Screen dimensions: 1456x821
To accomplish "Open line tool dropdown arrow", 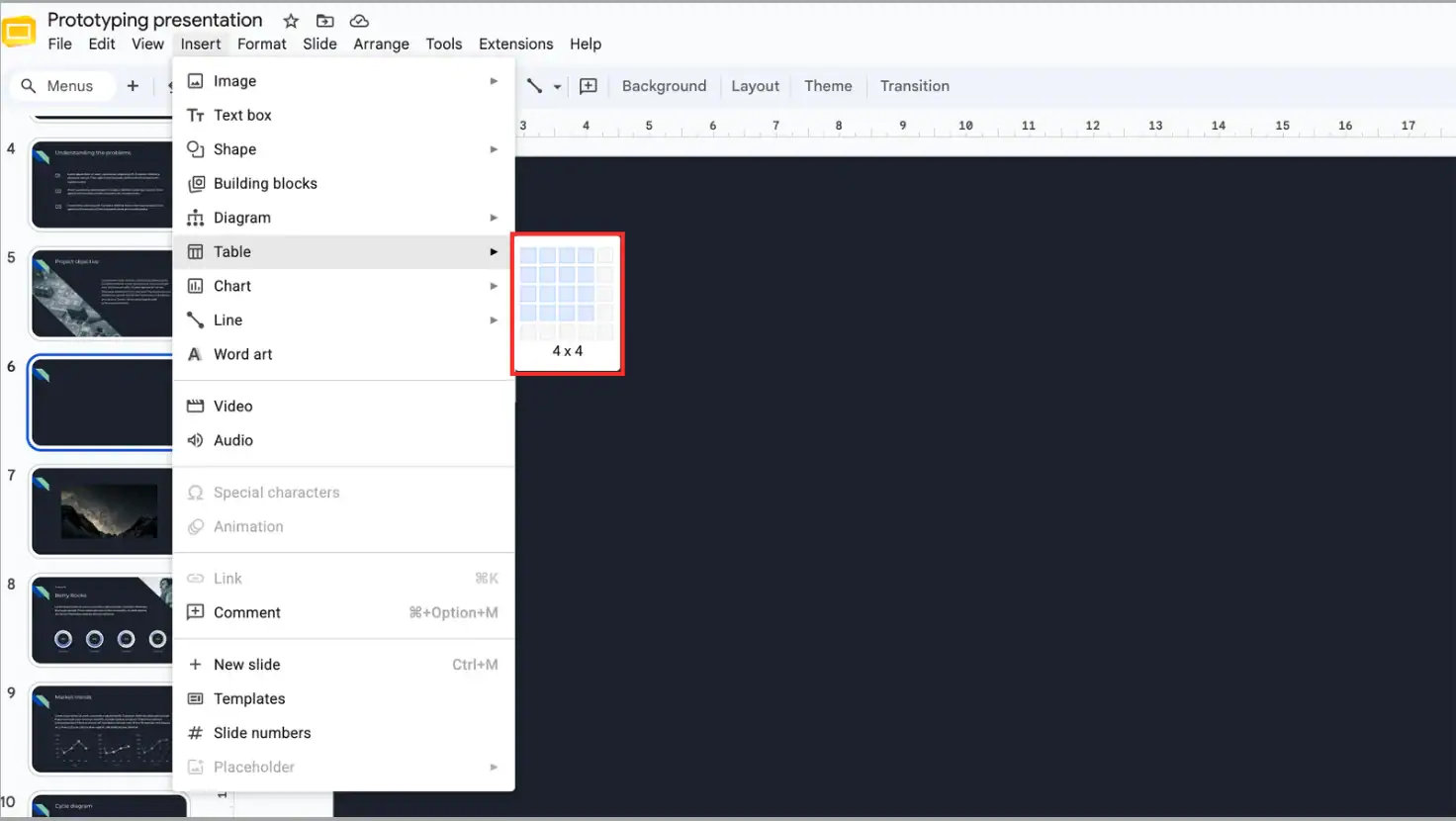I will [557, 87].
